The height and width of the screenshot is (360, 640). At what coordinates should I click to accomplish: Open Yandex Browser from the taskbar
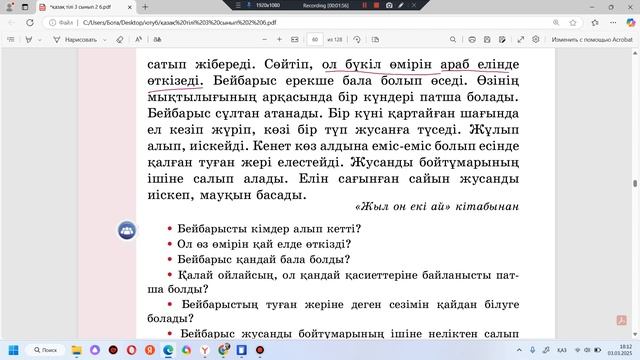(x=205, y=350)
